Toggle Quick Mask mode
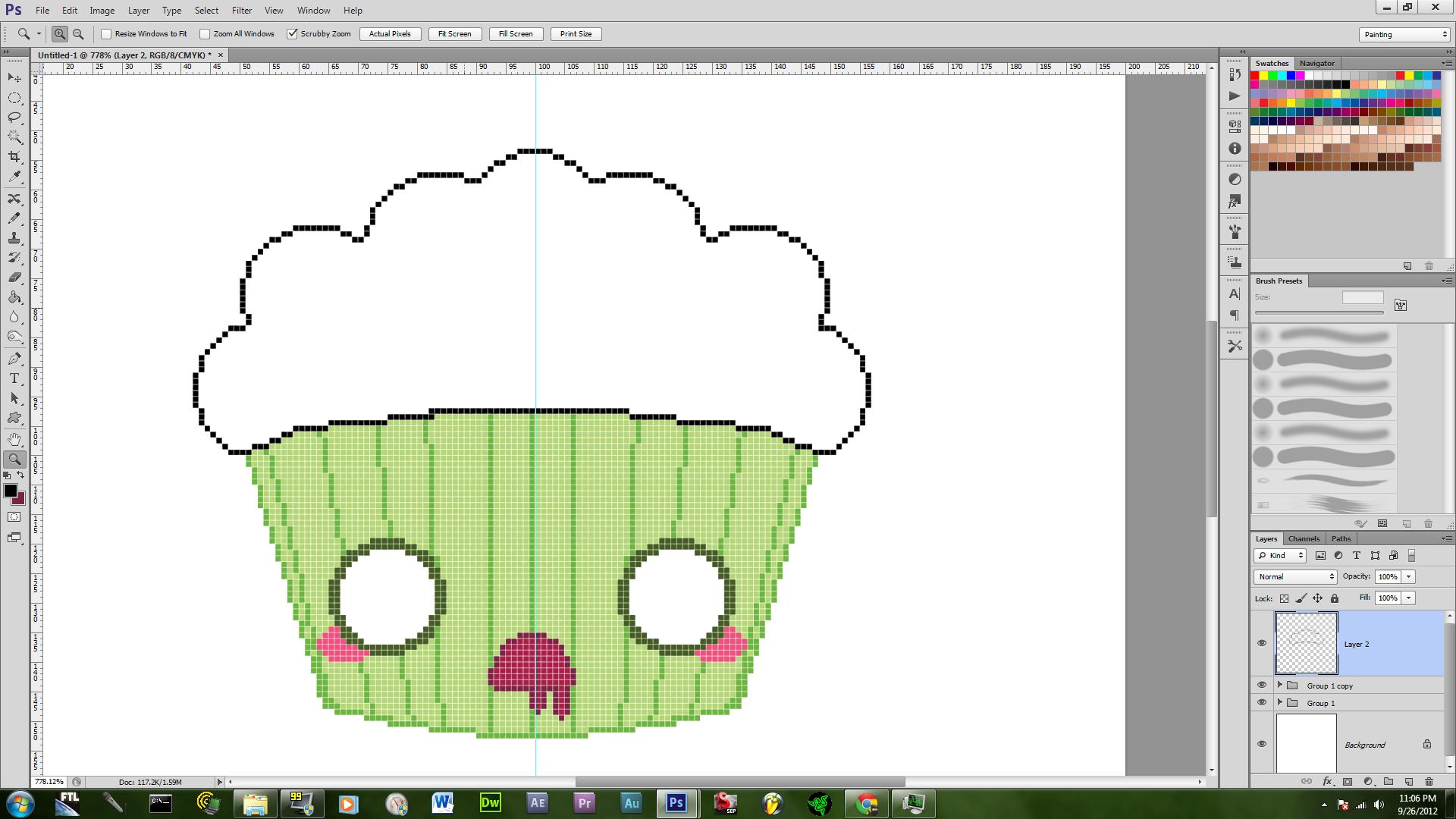This screenshot has height=819, width=1456. [x=14, y=517]
